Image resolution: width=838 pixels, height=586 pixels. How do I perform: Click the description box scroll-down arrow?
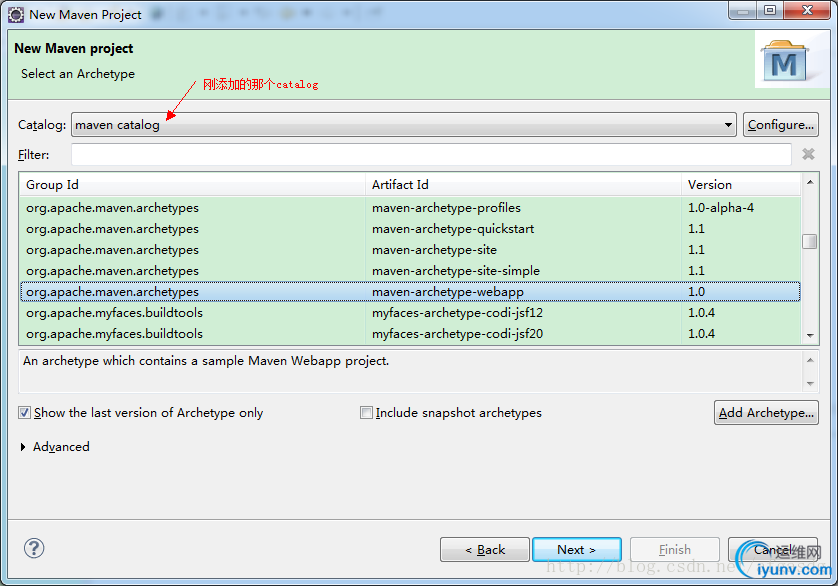click(x=810, y=384)
